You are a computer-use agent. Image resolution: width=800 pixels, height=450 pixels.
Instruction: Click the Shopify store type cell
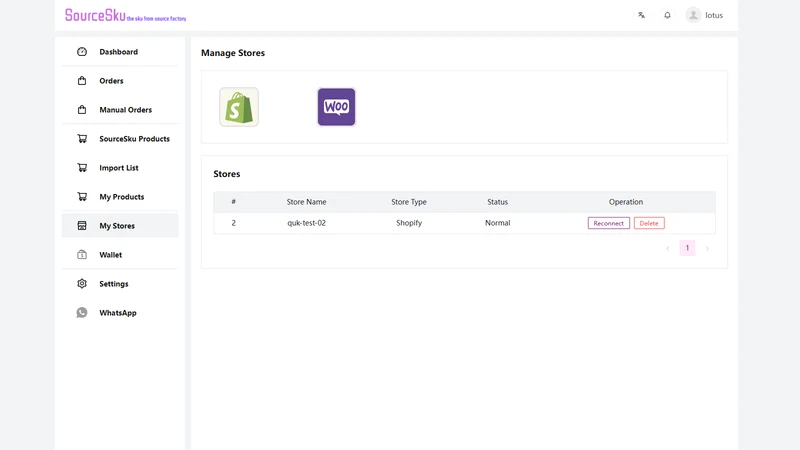tap(409, 223)
